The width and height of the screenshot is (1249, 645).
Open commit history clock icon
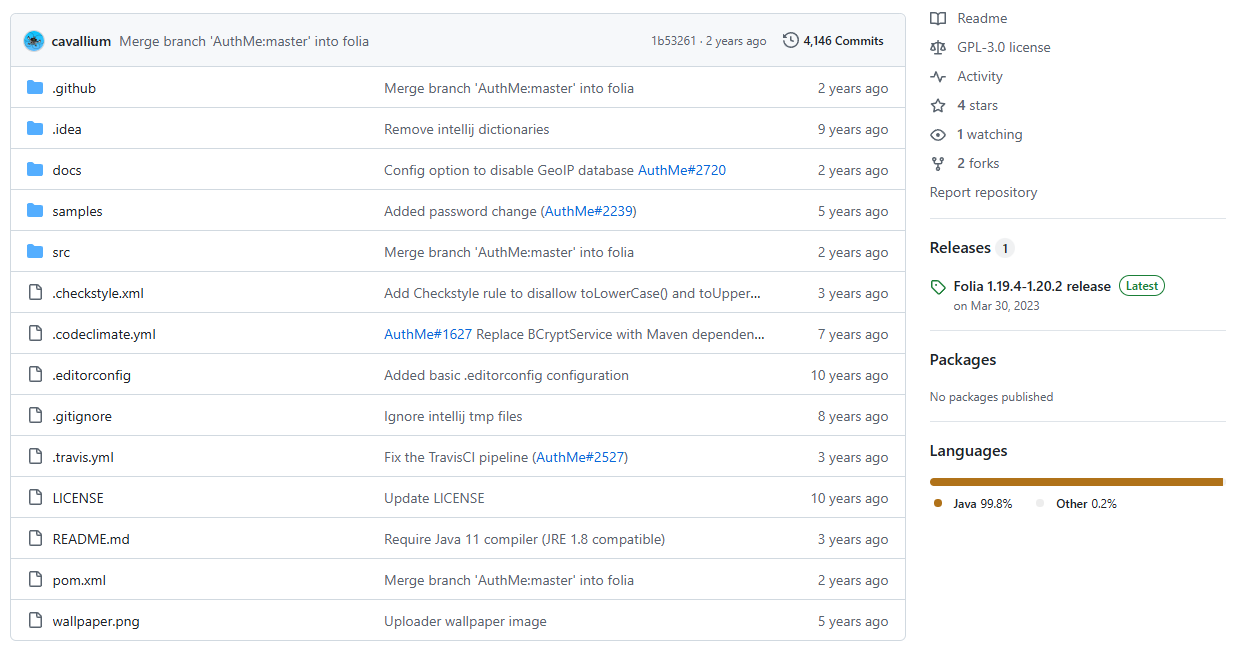[x=791, y=41]
